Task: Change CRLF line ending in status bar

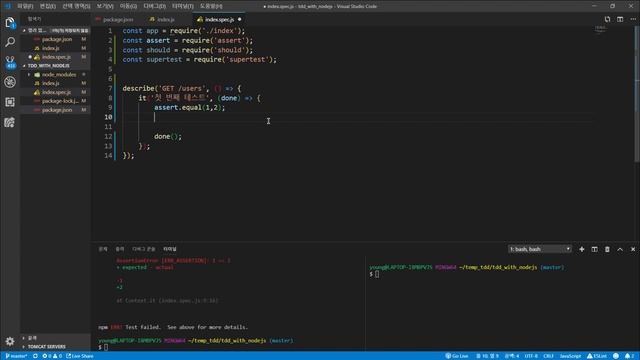Action: 549,356
